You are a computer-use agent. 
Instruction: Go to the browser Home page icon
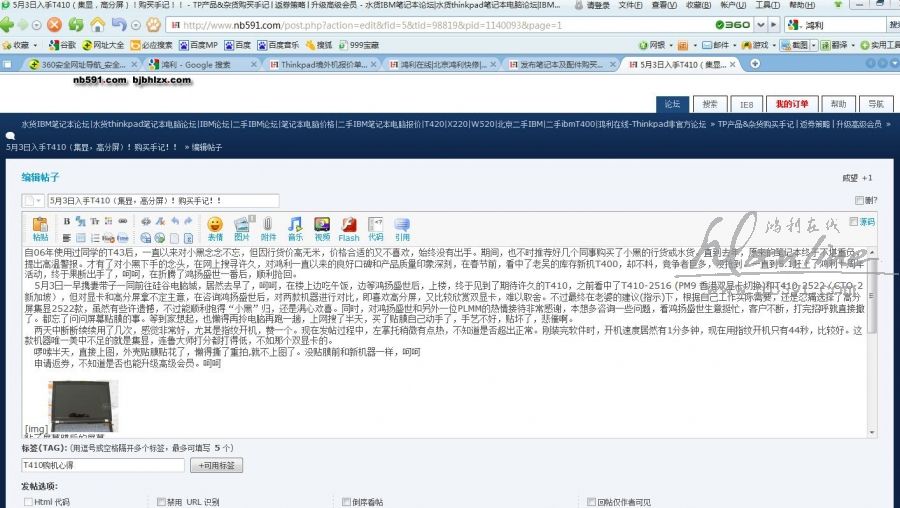(x=98, y=25)
